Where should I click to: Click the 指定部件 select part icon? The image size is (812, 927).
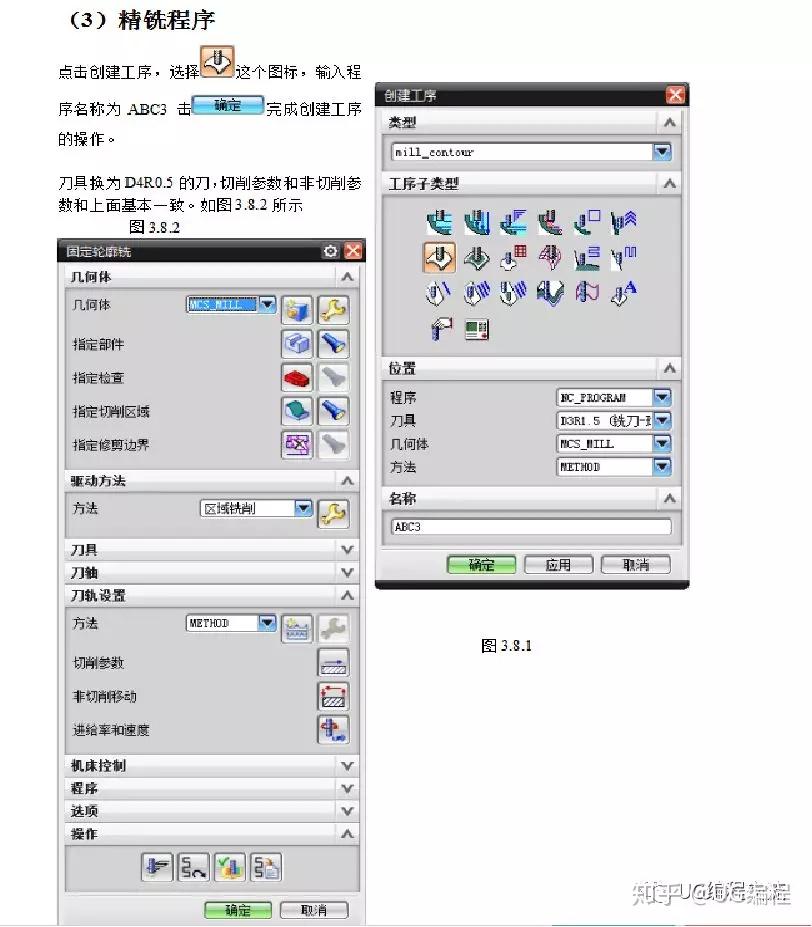tap(297, 343)
